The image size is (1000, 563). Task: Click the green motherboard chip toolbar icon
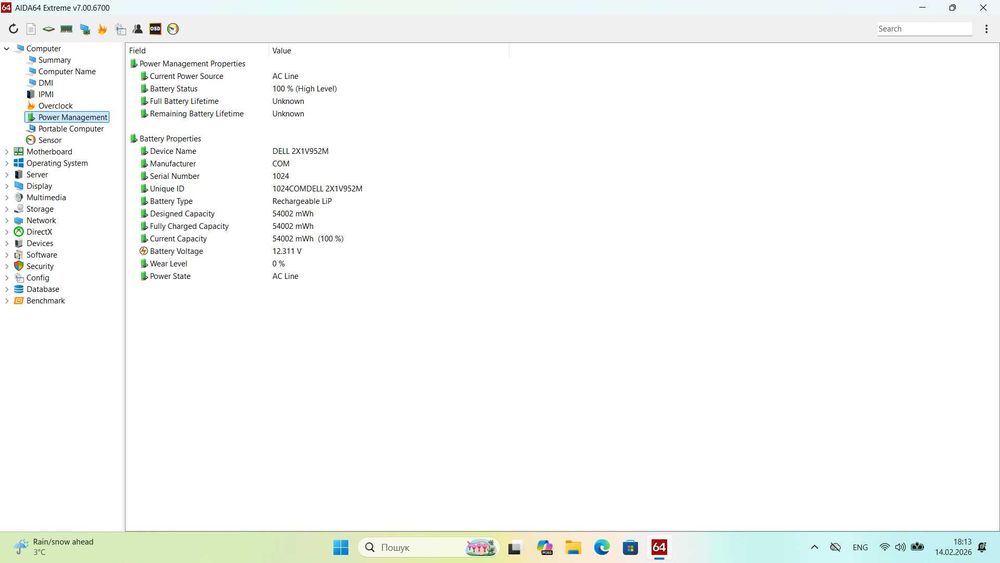[48, 29]
